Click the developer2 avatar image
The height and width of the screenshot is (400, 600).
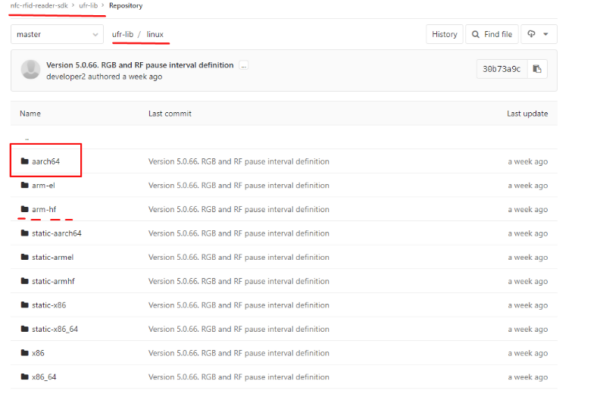tap(30, 69)
